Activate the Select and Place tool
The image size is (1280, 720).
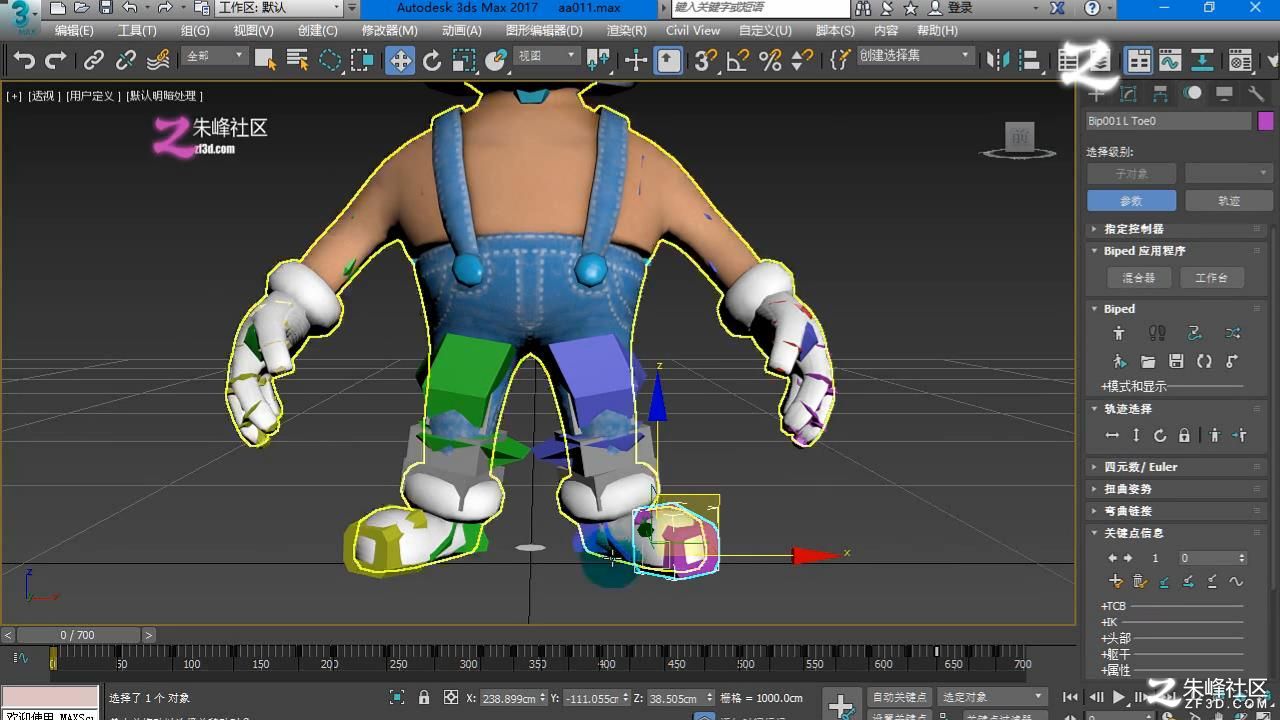click(496, 61)
